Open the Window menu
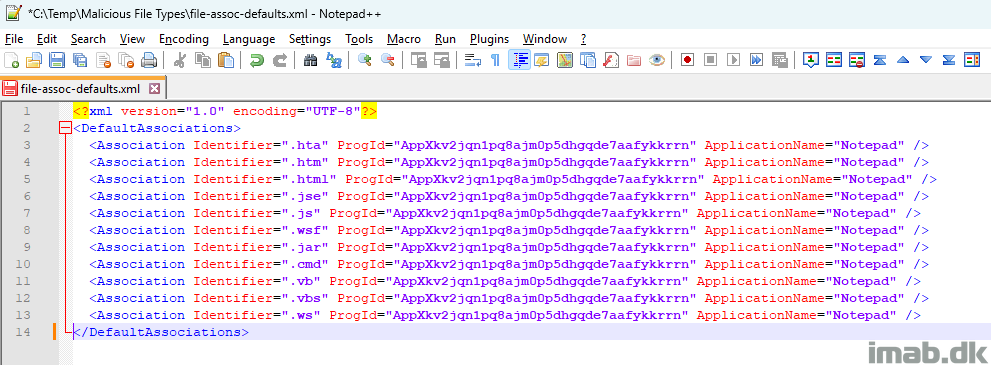The height and width of the screenshot is (365, 991). [x=545, y=39]
